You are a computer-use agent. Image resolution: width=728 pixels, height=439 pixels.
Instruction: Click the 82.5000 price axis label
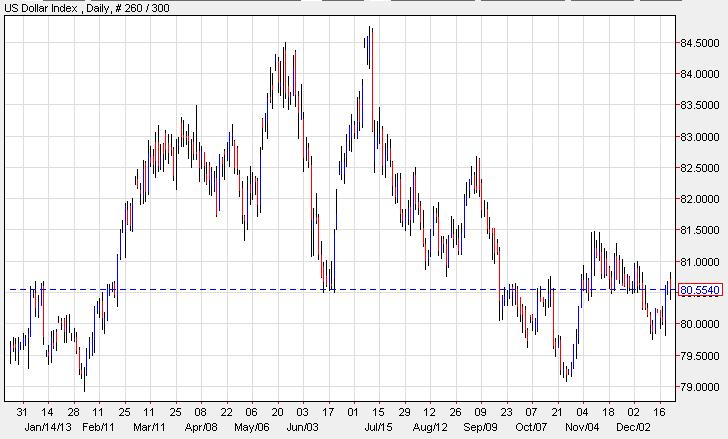[x=700, y=168]
